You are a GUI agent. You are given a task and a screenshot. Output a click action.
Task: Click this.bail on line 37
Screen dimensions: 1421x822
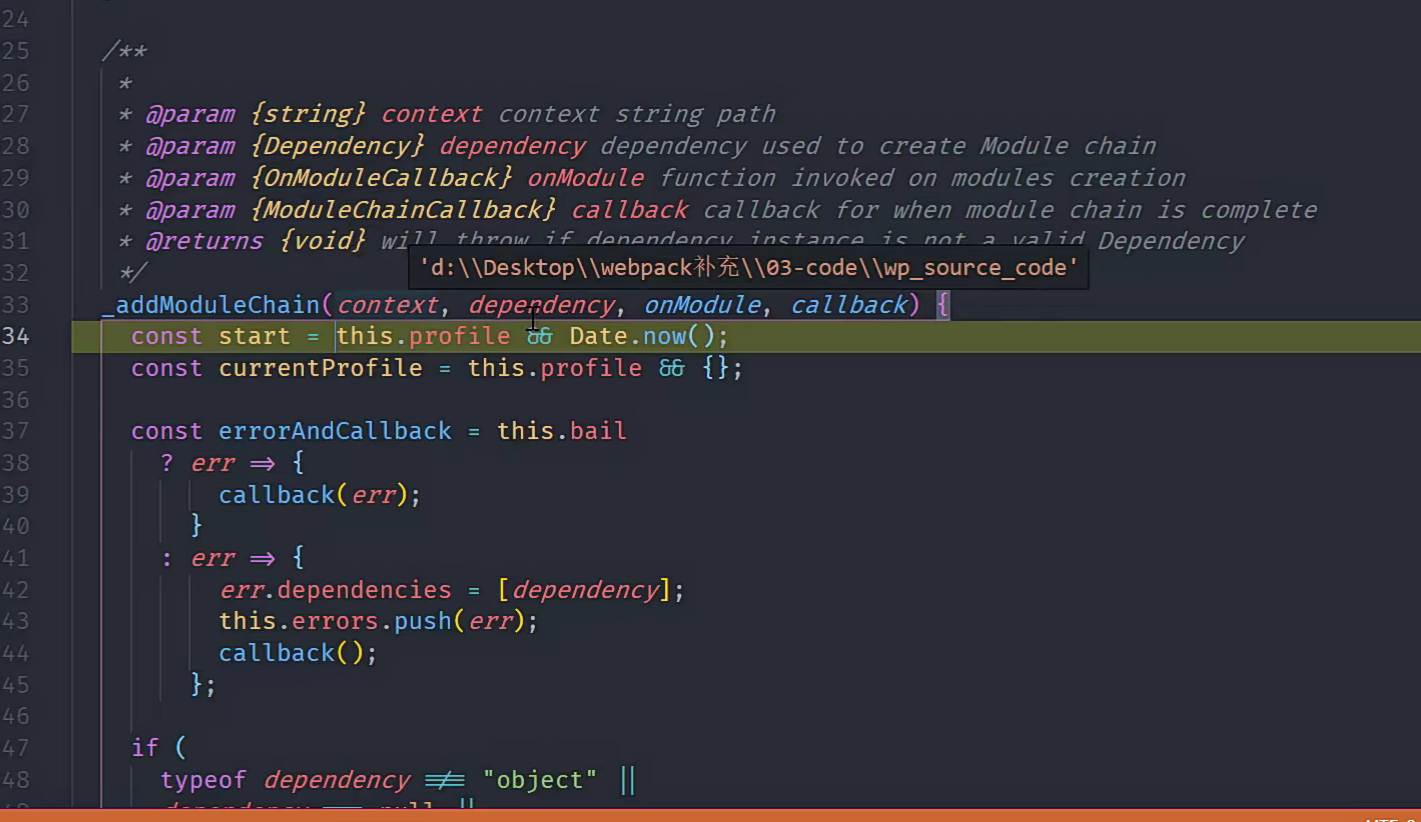561,431
